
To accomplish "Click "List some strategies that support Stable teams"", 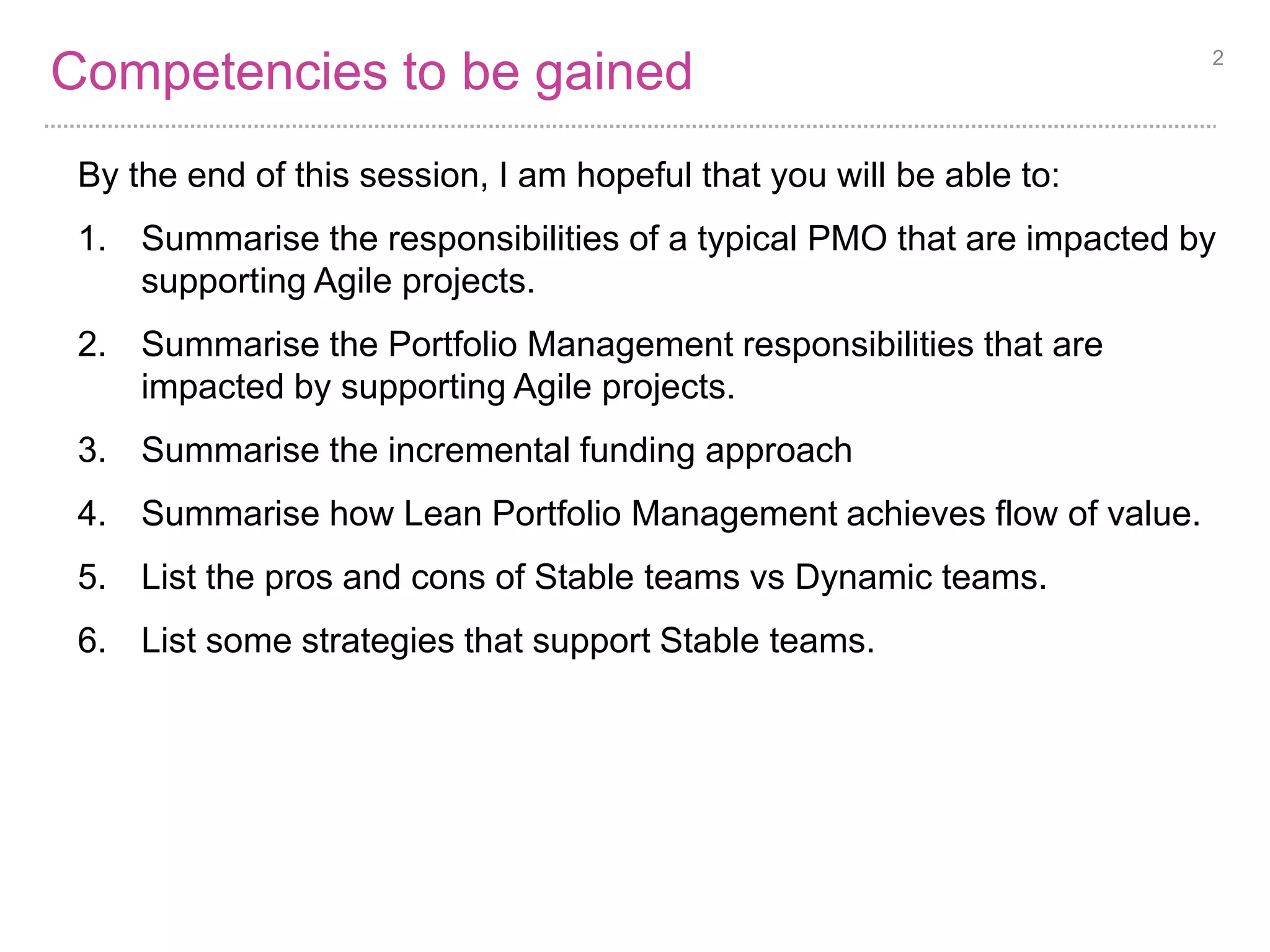I will (x=507, y=640).
